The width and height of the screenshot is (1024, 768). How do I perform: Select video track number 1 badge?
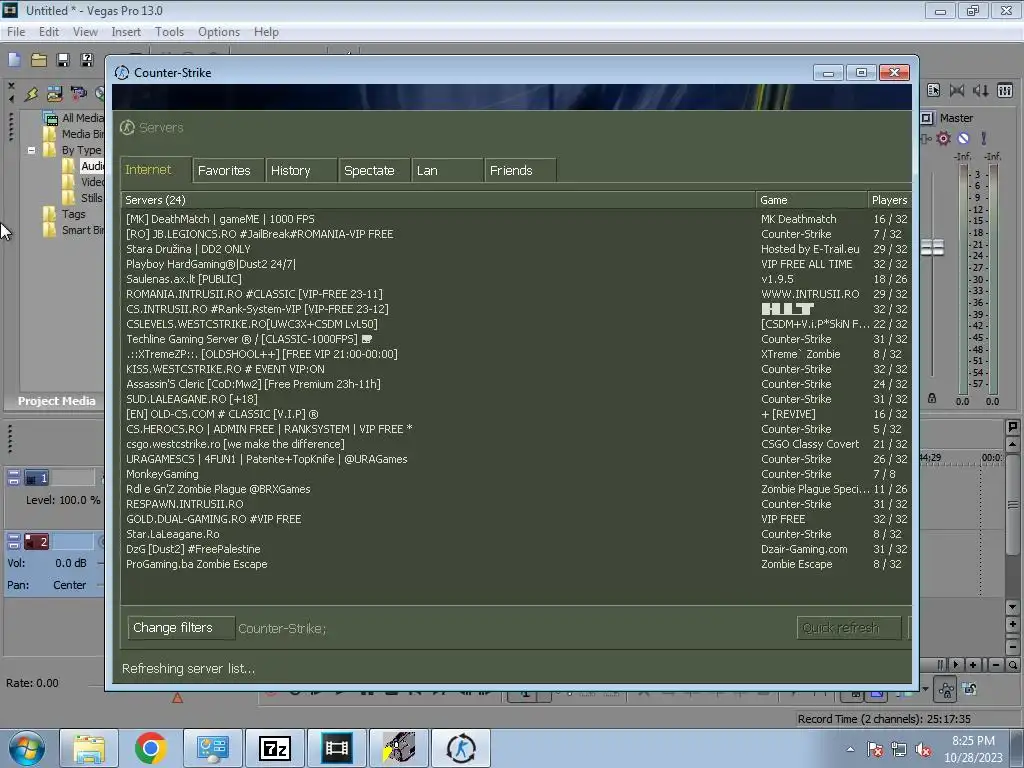[37, 478]
